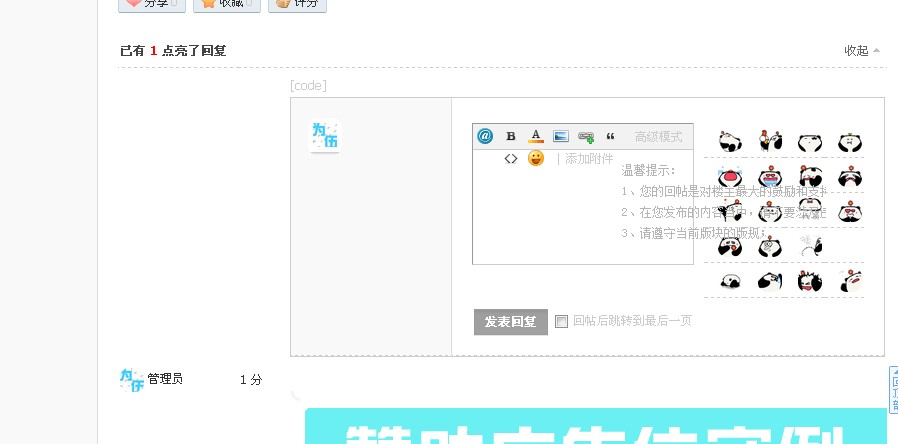Select the heart-eyed panda emoticon
The height and width of the screenshot is (444, 898).
(850, 212)
